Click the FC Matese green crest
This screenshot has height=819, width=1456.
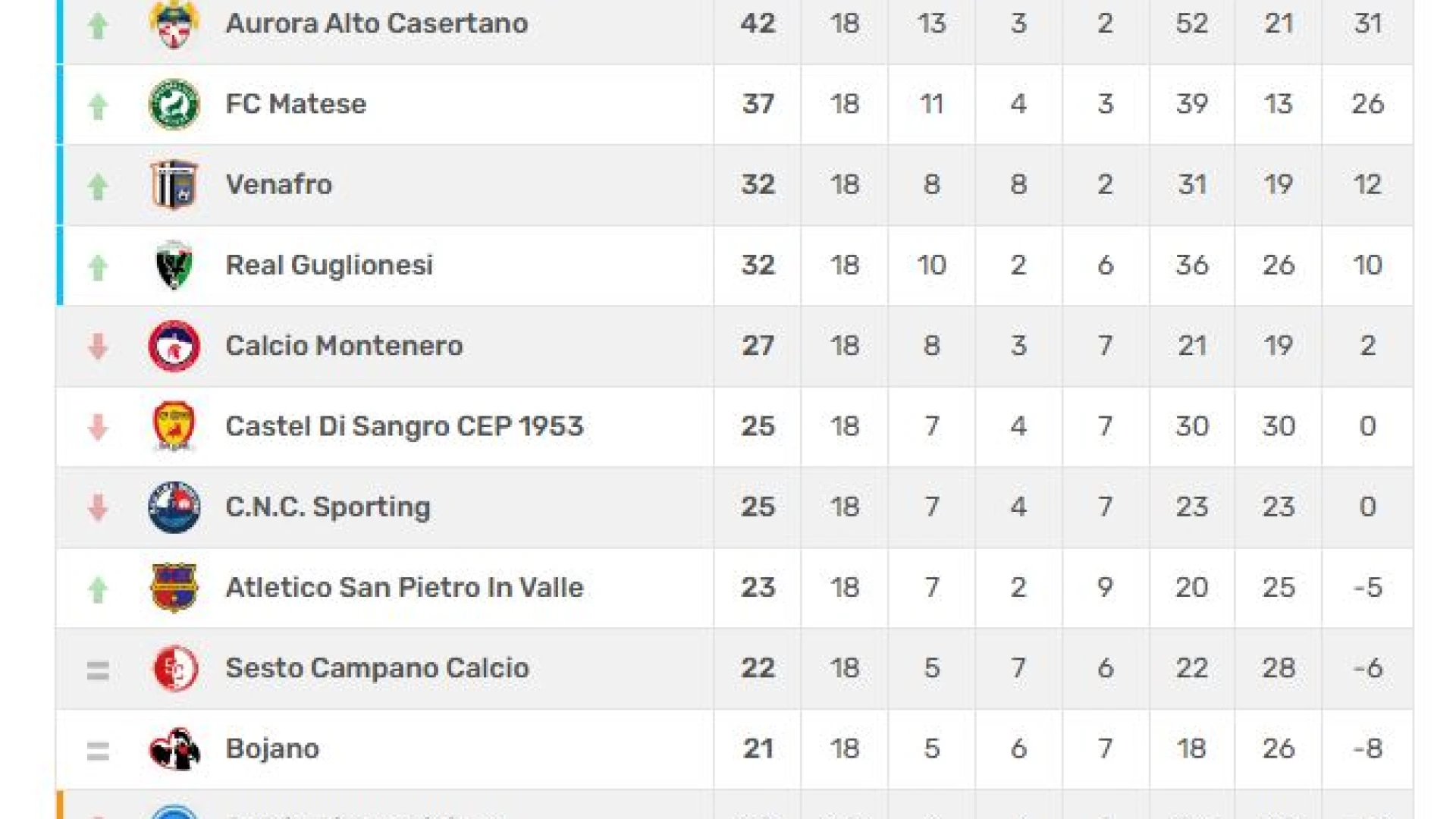(174, 104)
